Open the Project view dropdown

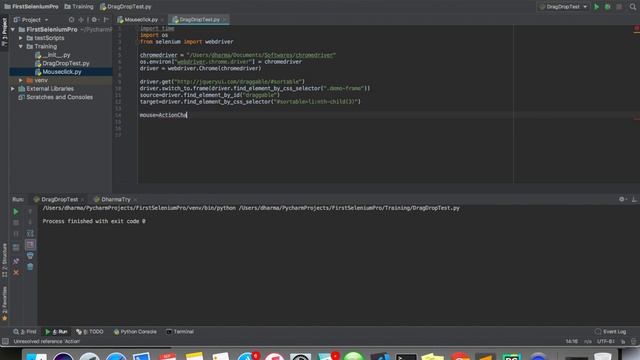click(x=31, y=20)
